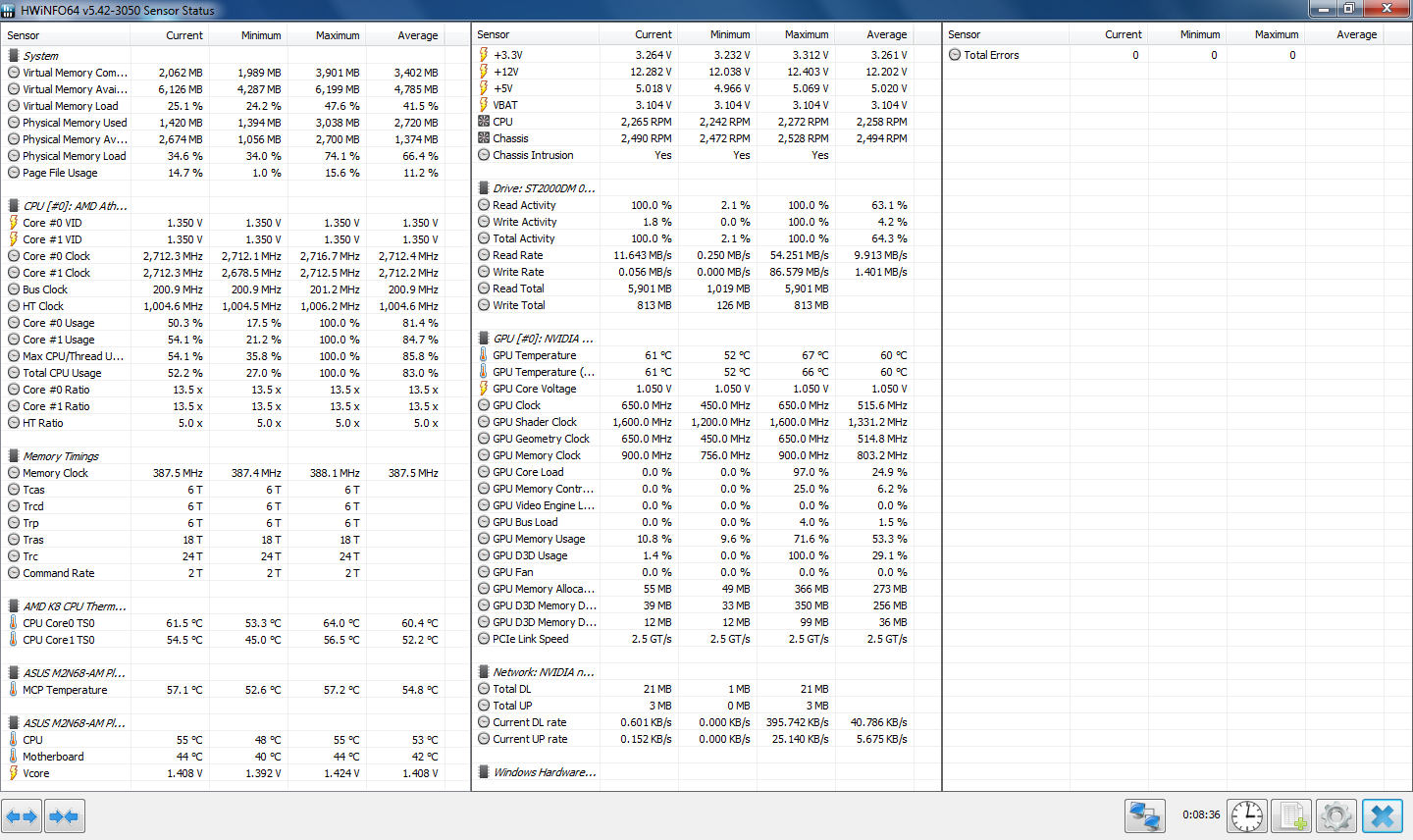Click the thermometer icon beside CPU Core0 TS0
The height and width of the screenshot is (840, 1413).
click(14, 623)
